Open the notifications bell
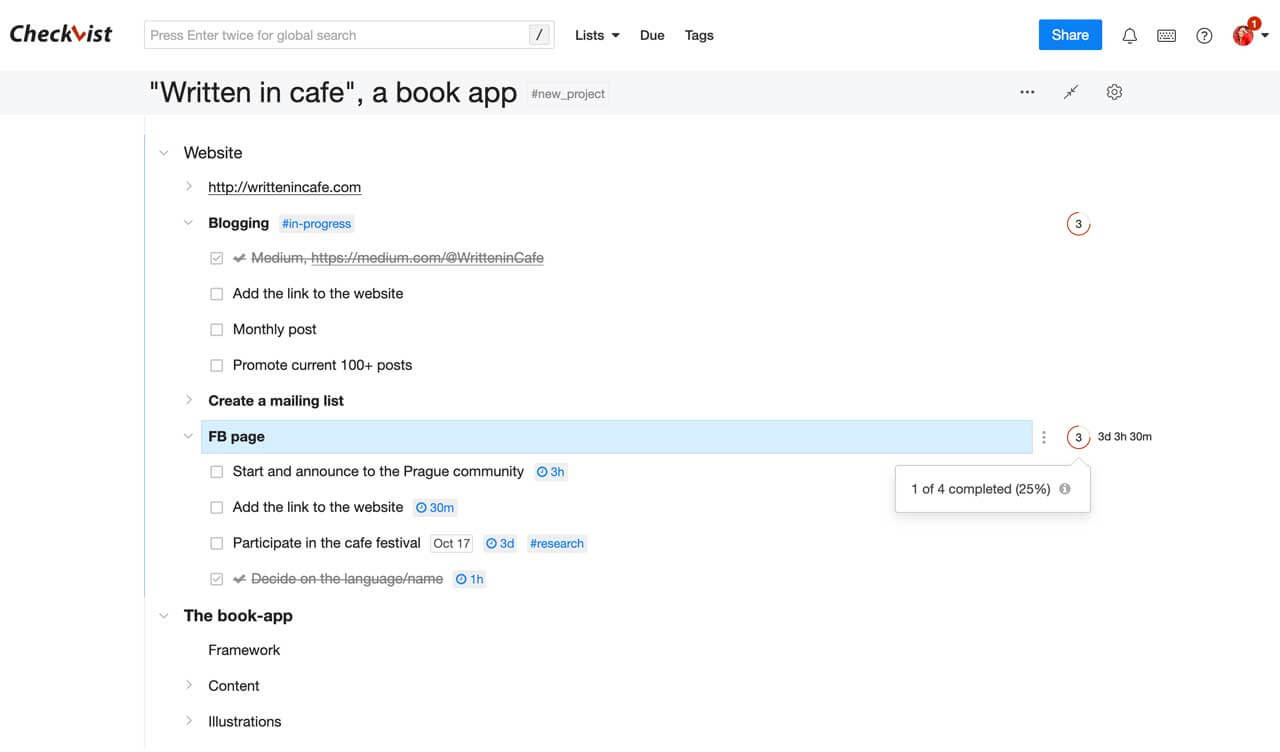The width and height of the screenshot is (1280, 752). [1130, 36]
